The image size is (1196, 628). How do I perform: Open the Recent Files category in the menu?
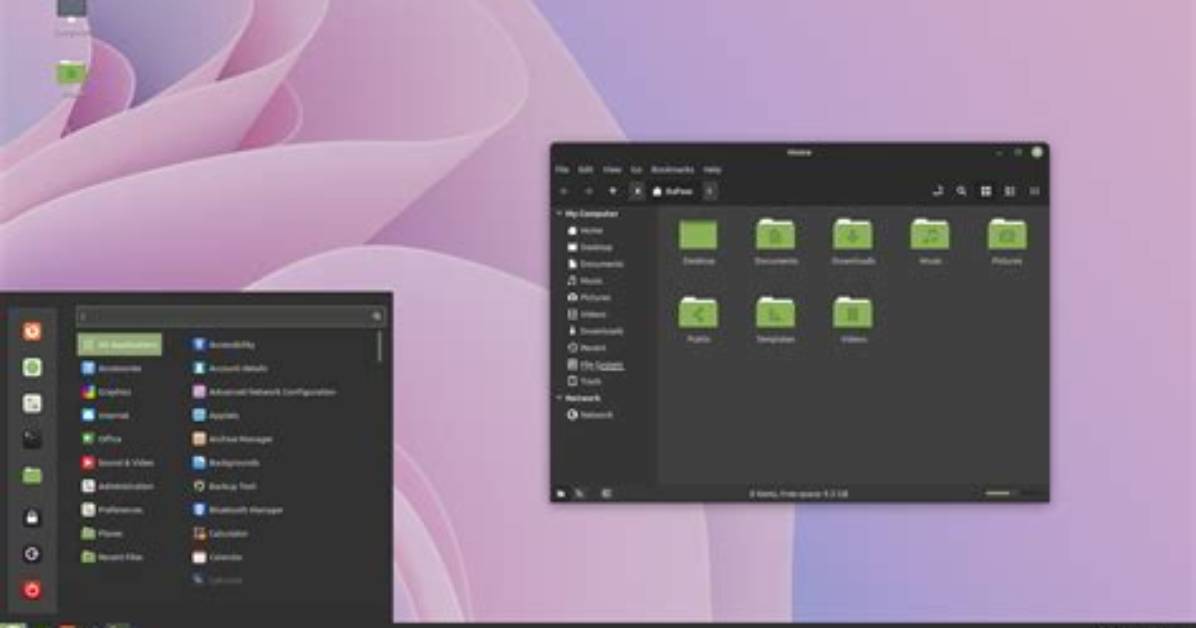tap(113, 558)
